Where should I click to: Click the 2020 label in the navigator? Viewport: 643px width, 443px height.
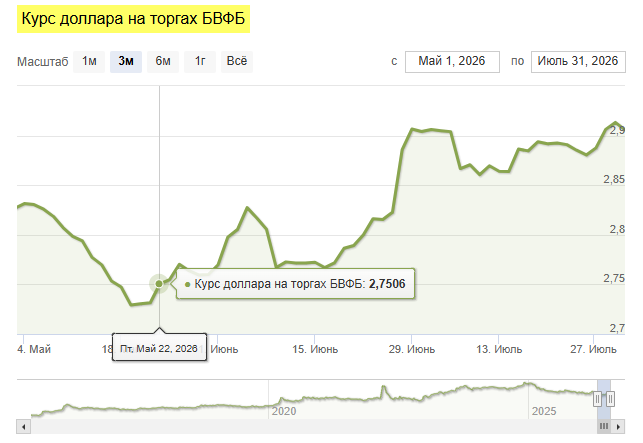coord(284,411)
